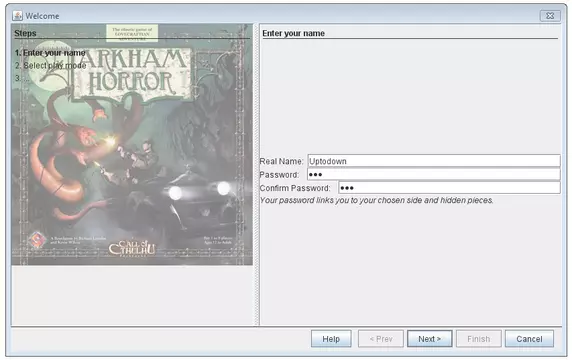This screenshot has height=360, width=572.
Task: Go to the next wizard step
Action: pyautogui.click(x=429, y=339)
